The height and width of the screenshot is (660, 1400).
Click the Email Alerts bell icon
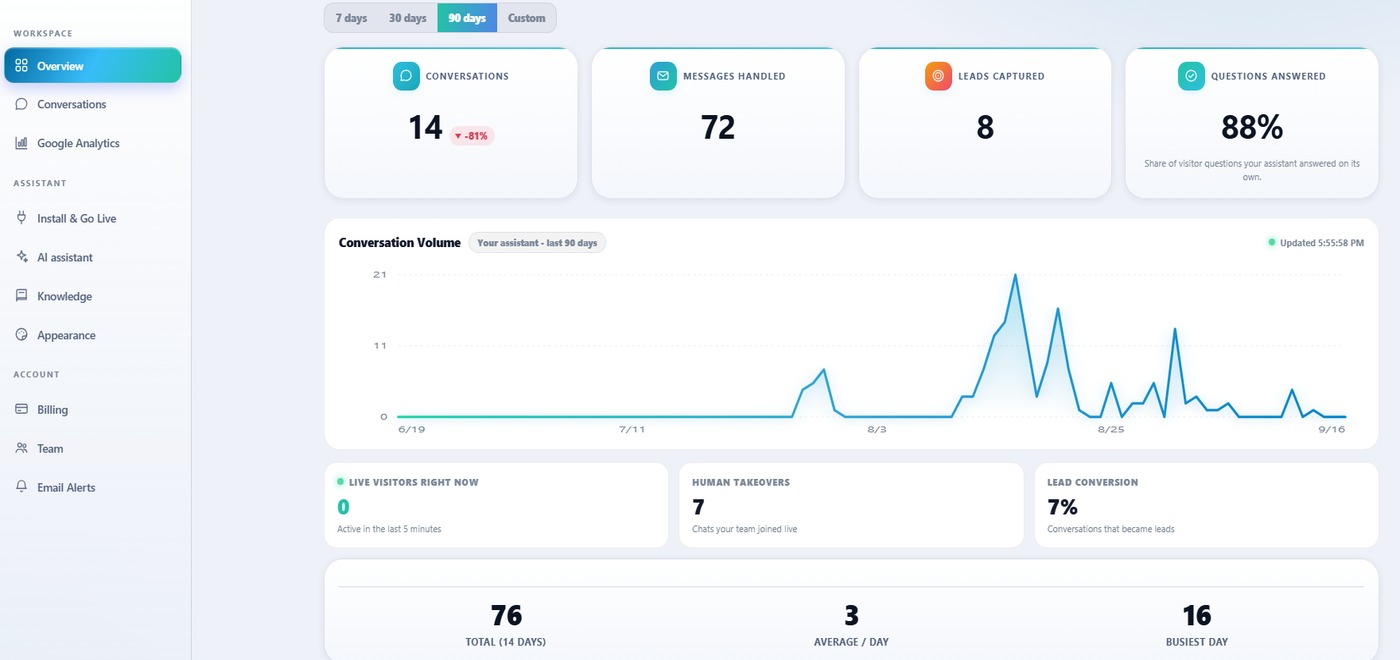[21, 487]
